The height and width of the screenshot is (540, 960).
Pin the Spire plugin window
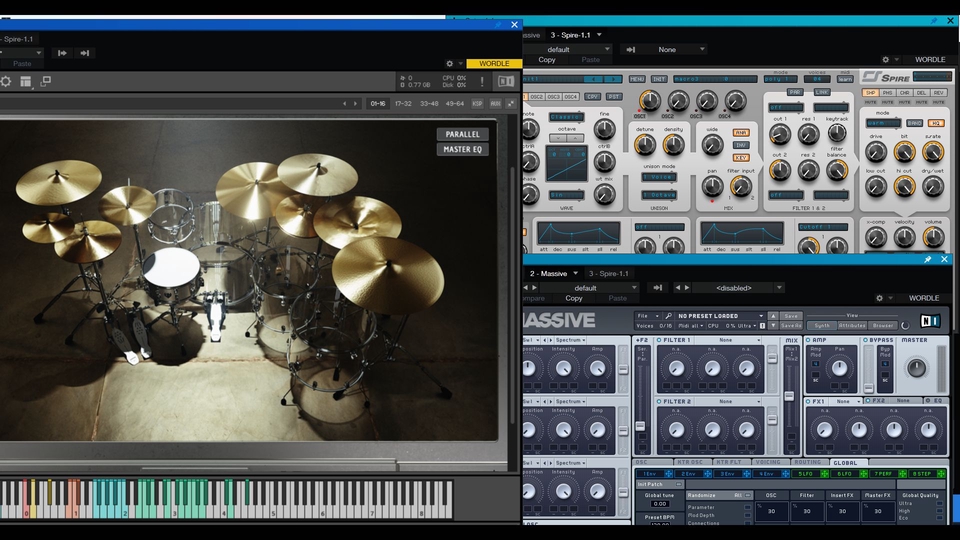pos(933,21)
